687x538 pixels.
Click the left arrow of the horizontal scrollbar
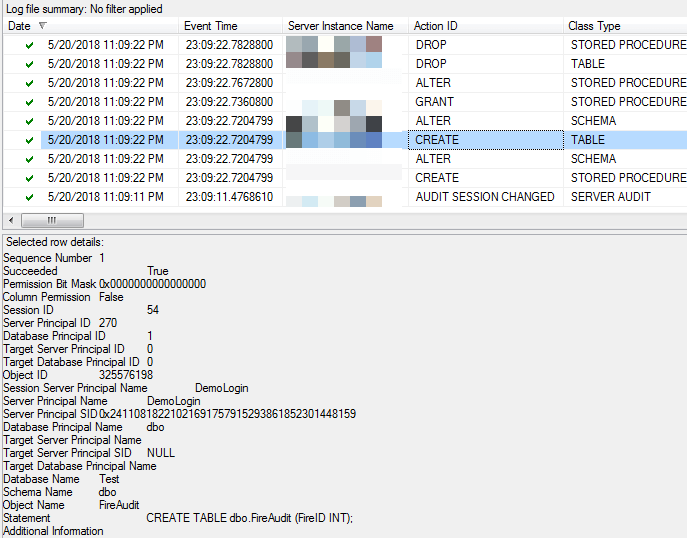11,220
